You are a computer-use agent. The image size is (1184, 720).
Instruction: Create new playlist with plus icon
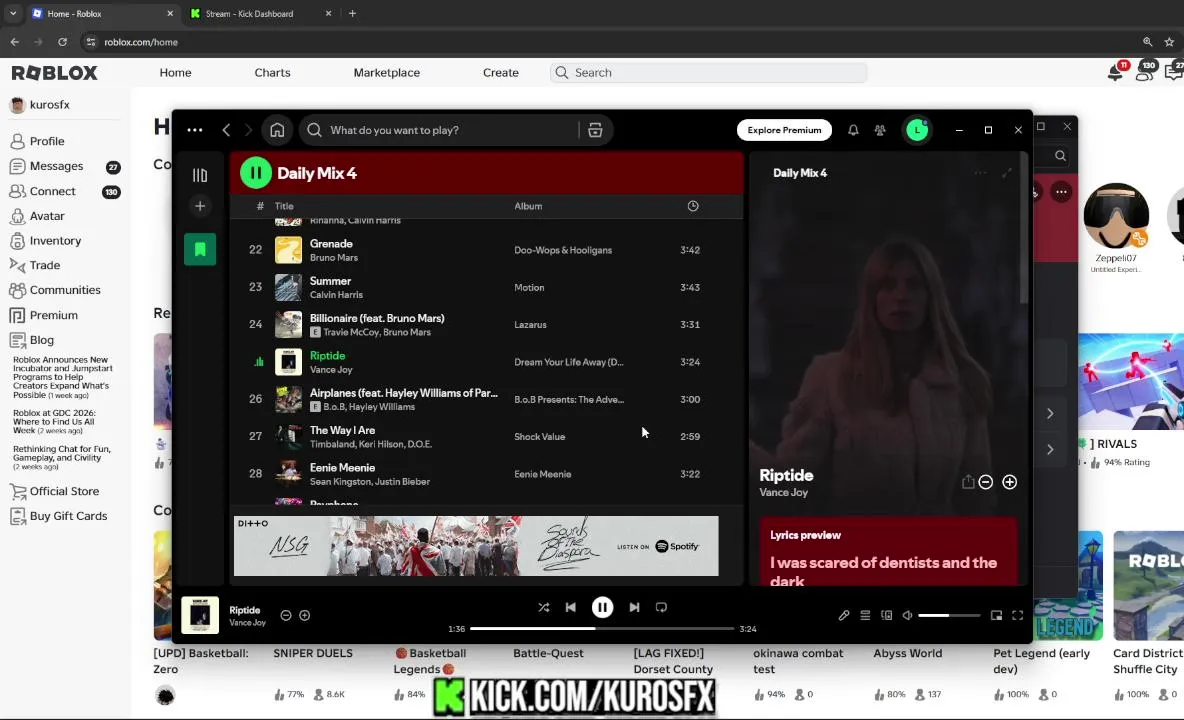click(x=199, y=205)
